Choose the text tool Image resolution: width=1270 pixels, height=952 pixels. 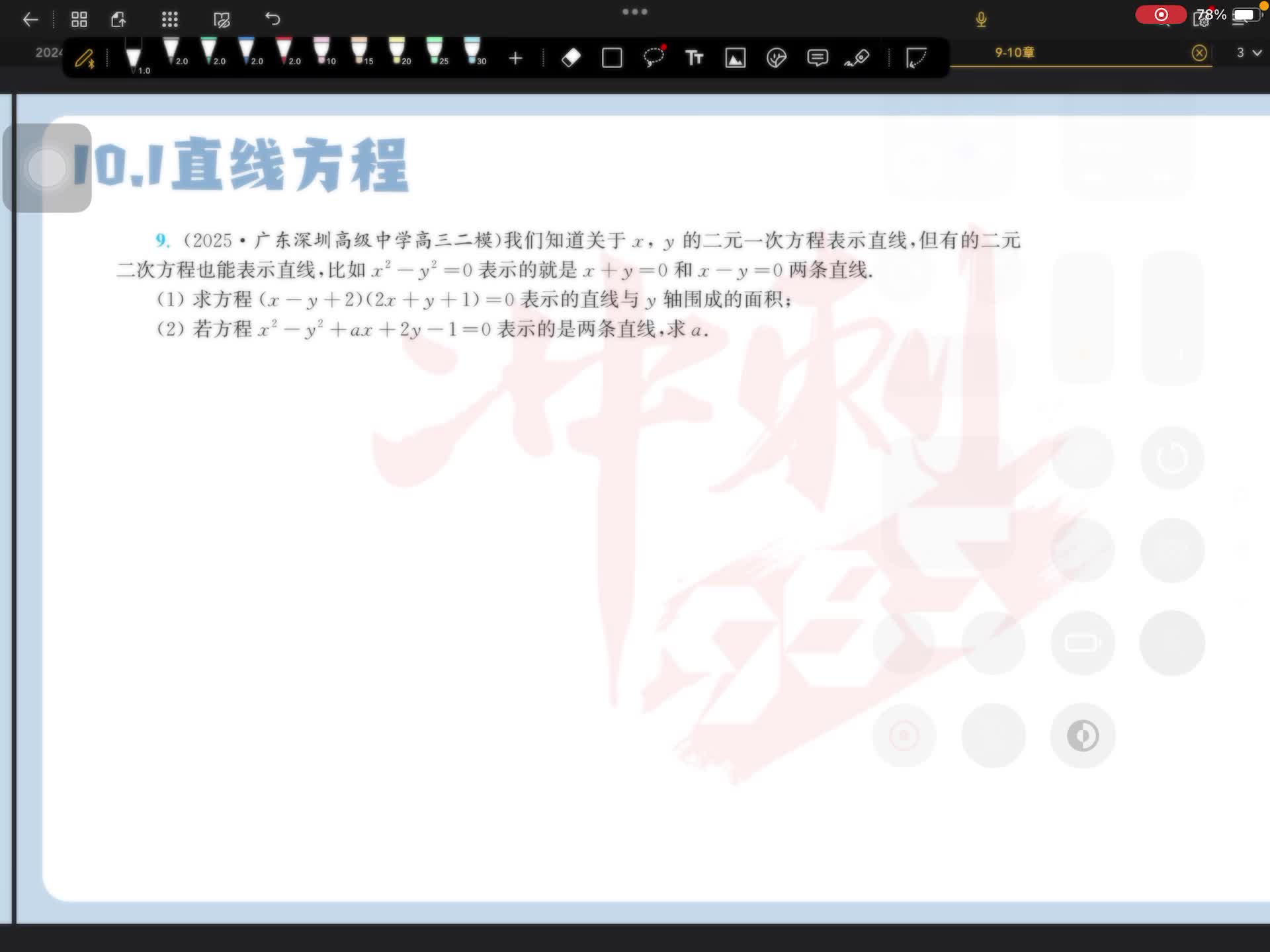click(694, 58)
